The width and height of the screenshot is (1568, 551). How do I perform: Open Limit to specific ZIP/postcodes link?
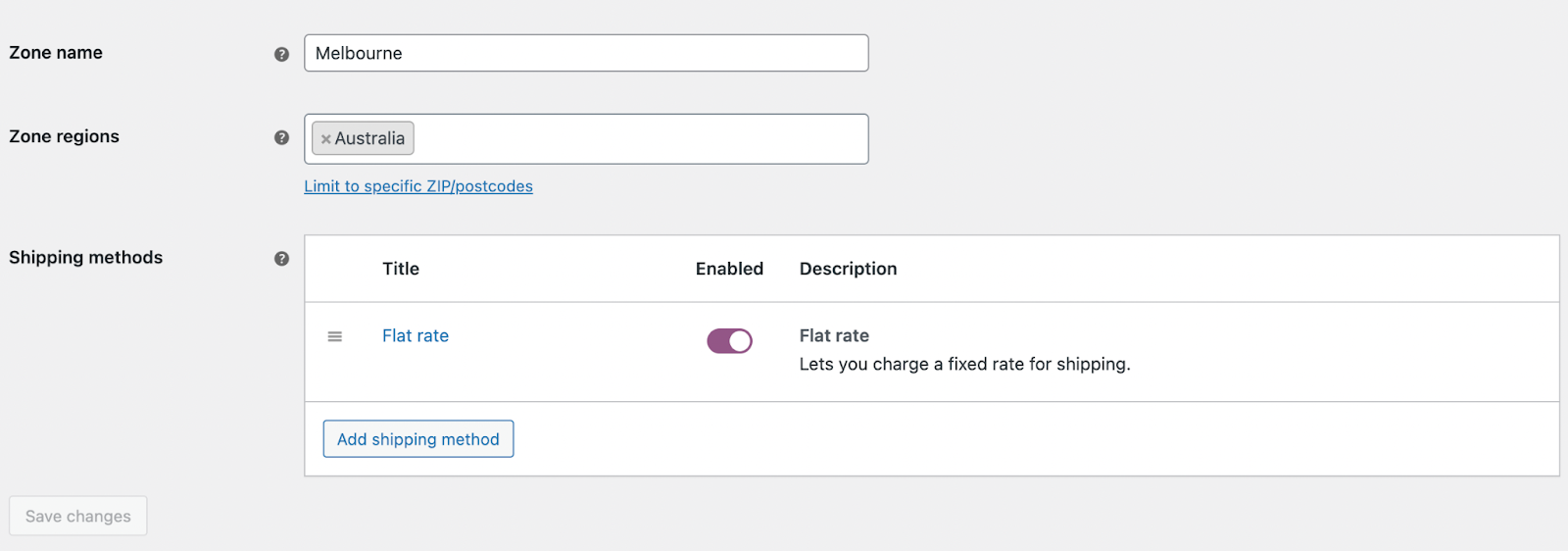coord(418,186)
